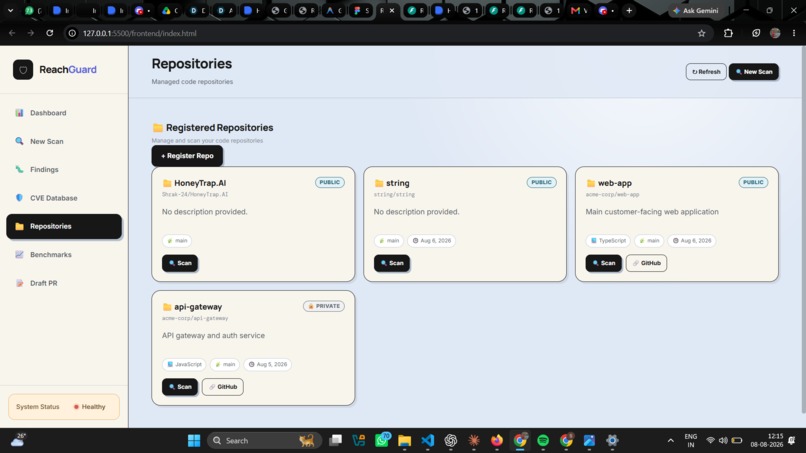Click the string card folder icon

[379, 183]
